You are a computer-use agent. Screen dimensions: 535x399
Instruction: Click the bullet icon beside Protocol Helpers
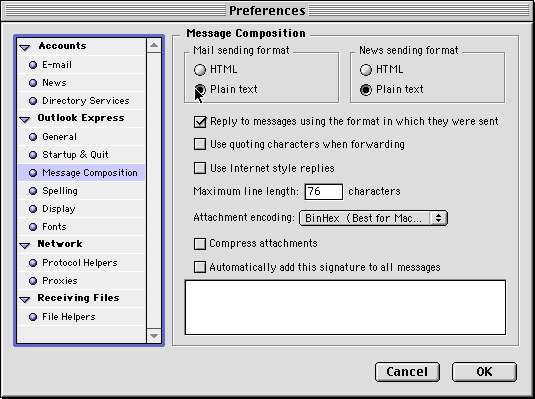coord(33,263)
